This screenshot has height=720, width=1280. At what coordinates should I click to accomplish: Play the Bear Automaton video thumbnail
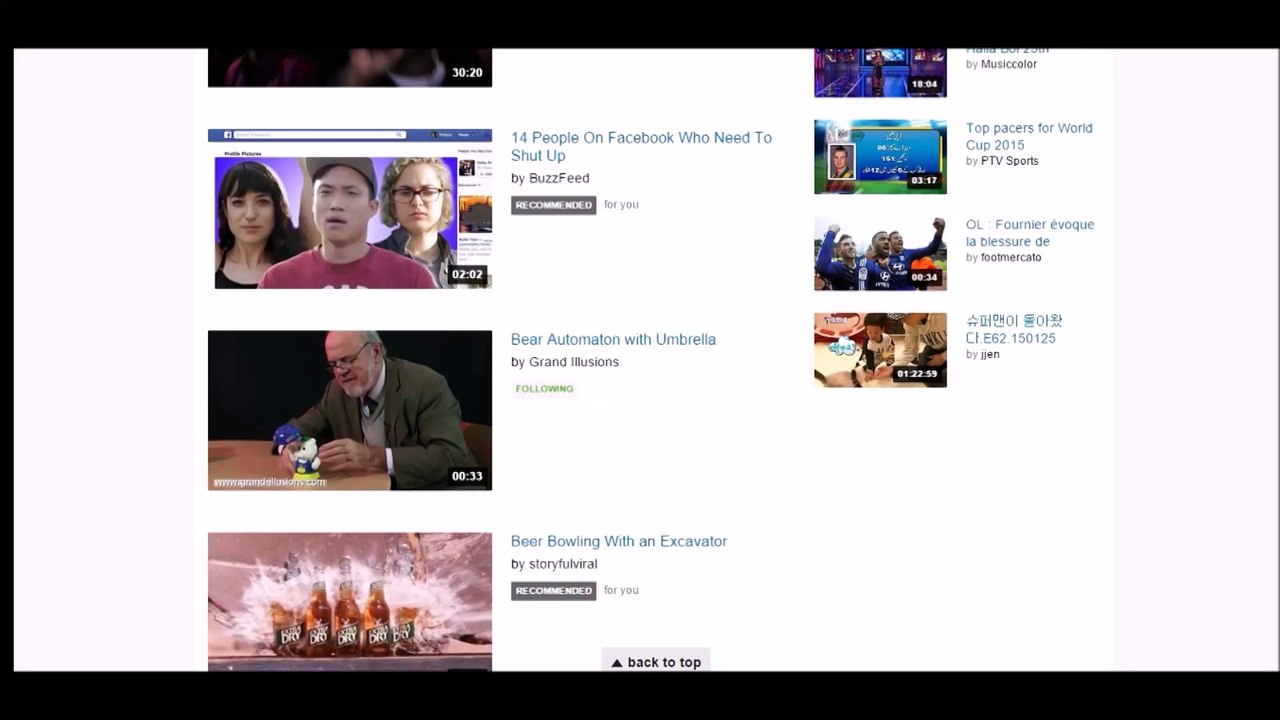(x=350, y=410)
